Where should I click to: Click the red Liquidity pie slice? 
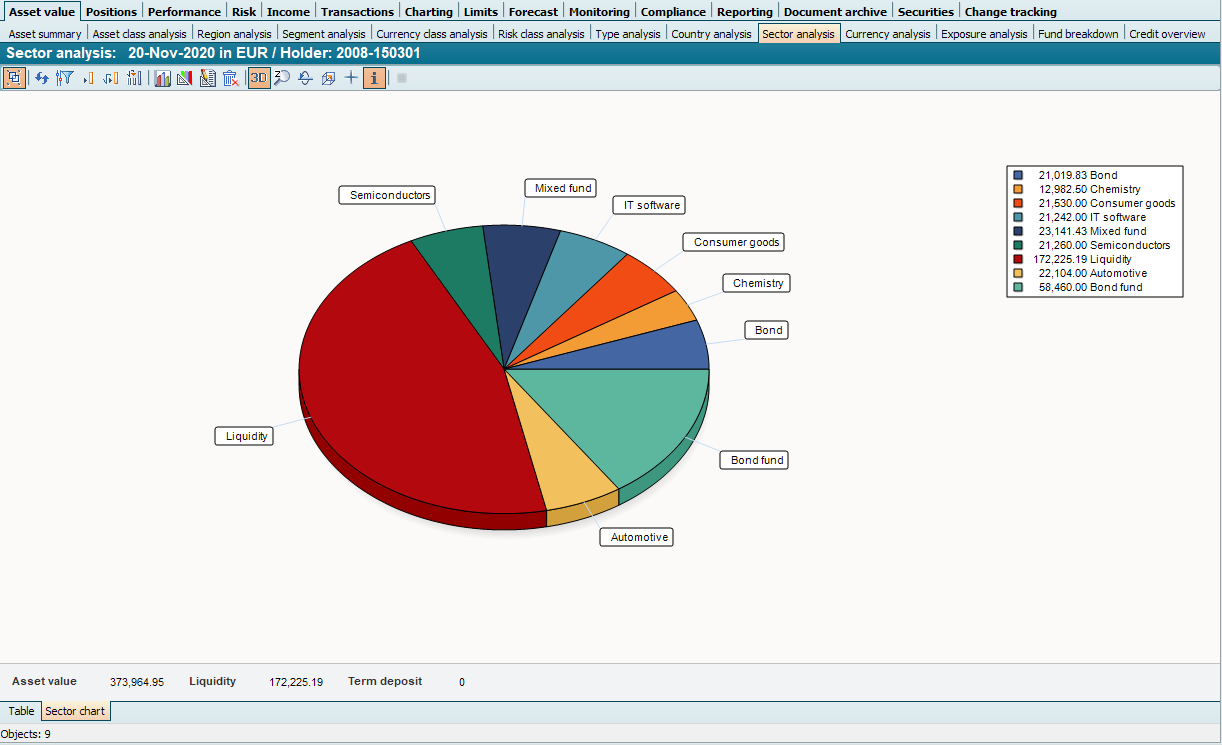400,380
